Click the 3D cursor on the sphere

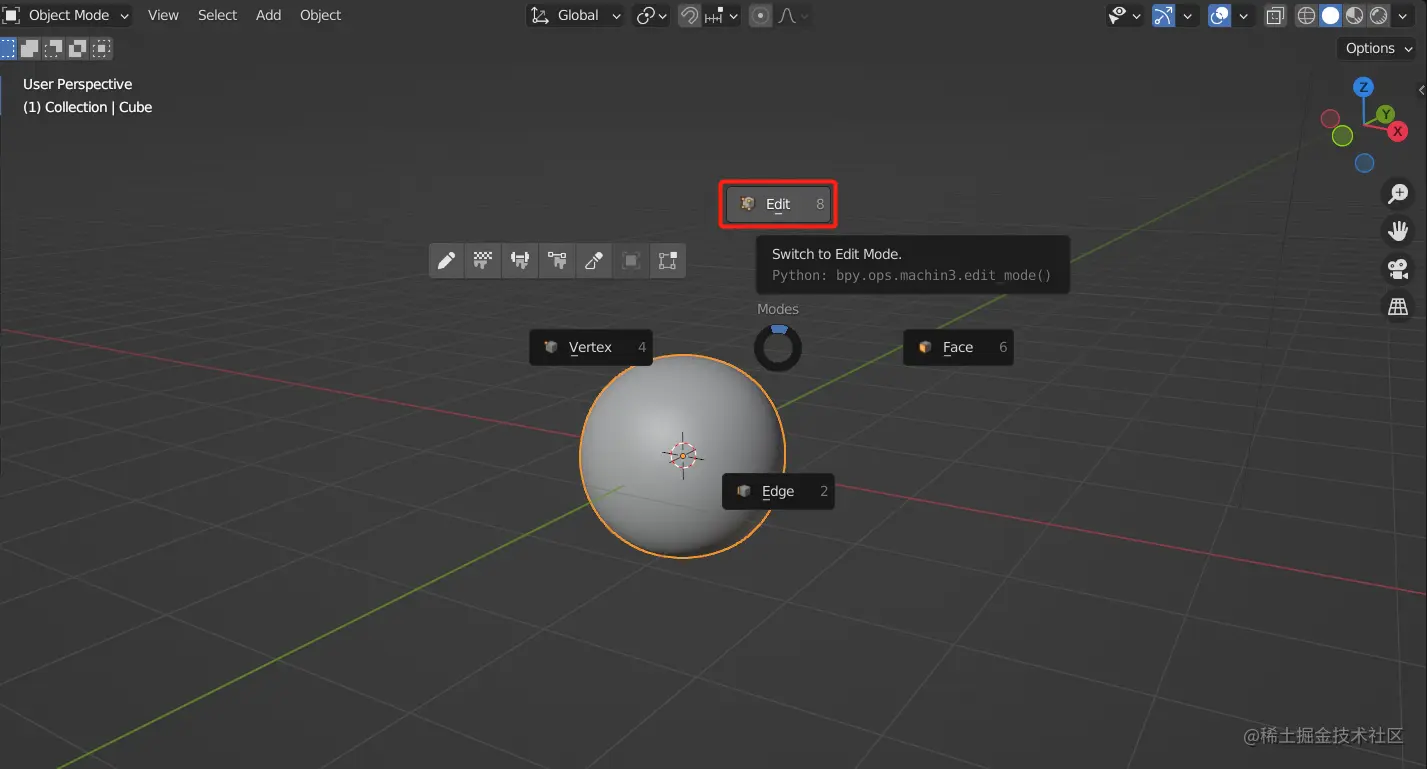tap(683, 455)
